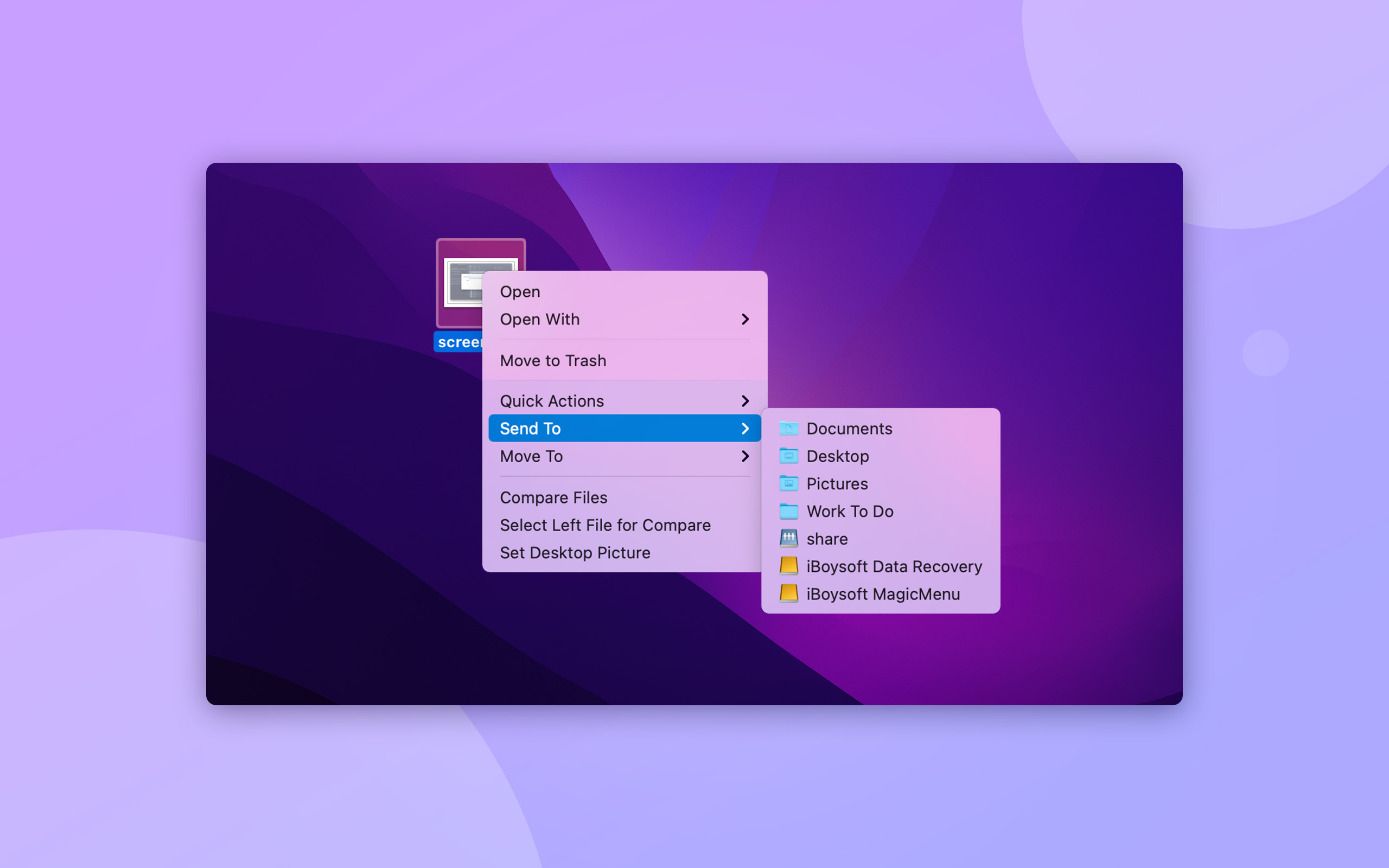The width and height of the screenshot is (1389, 868).
Task: Click the Send To submenu chevron
Action: 745,428
